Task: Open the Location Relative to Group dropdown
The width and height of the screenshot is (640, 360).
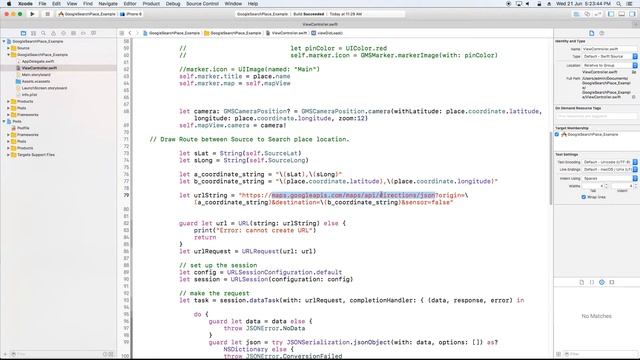Action: (x=609, y=65)
